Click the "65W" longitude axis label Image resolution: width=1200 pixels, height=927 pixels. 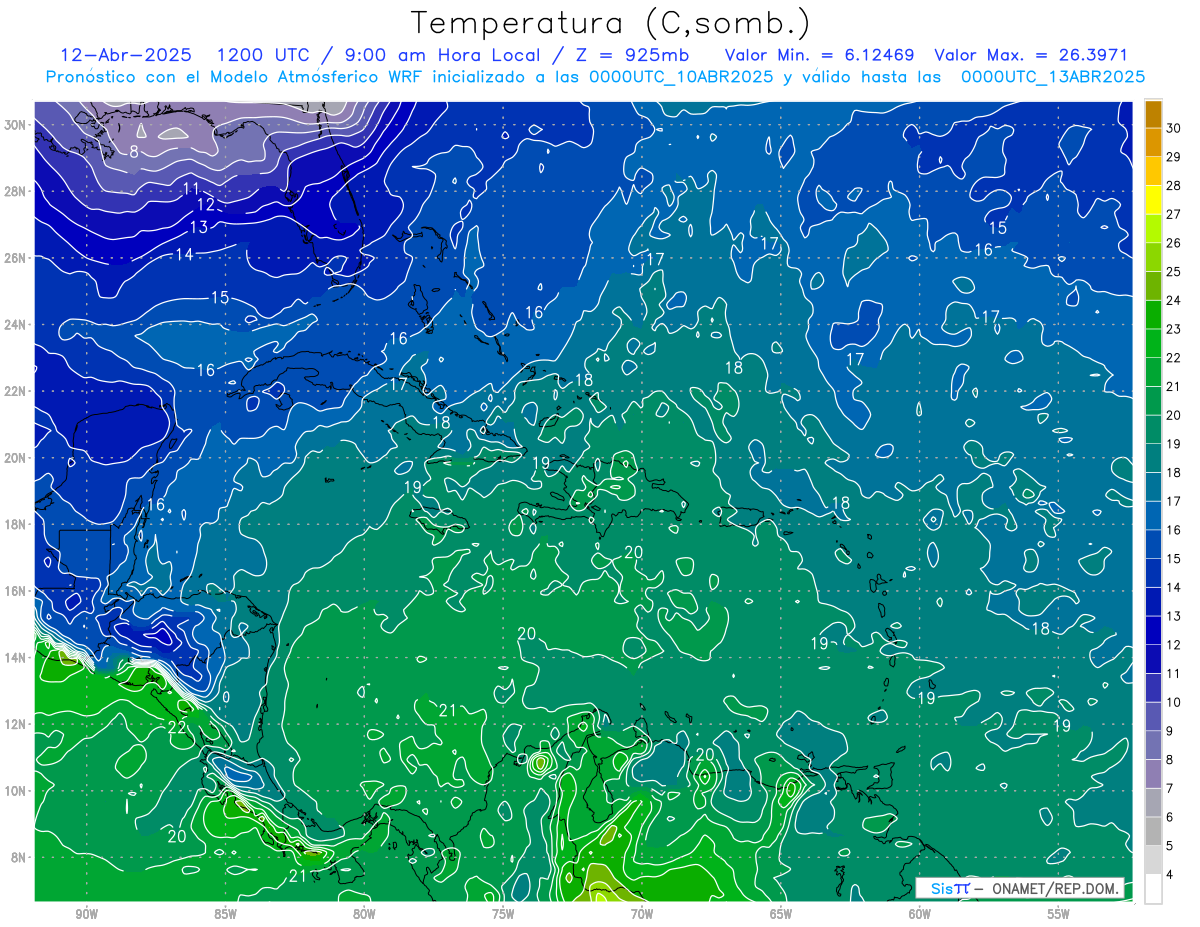click(x=781, y=914)
